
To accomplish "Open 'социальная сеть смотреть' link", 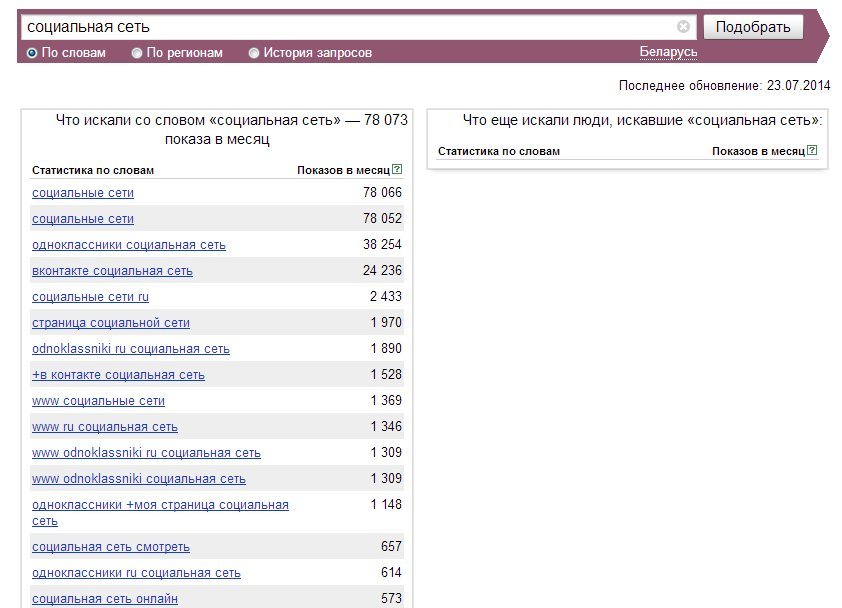I will (111, 547).
